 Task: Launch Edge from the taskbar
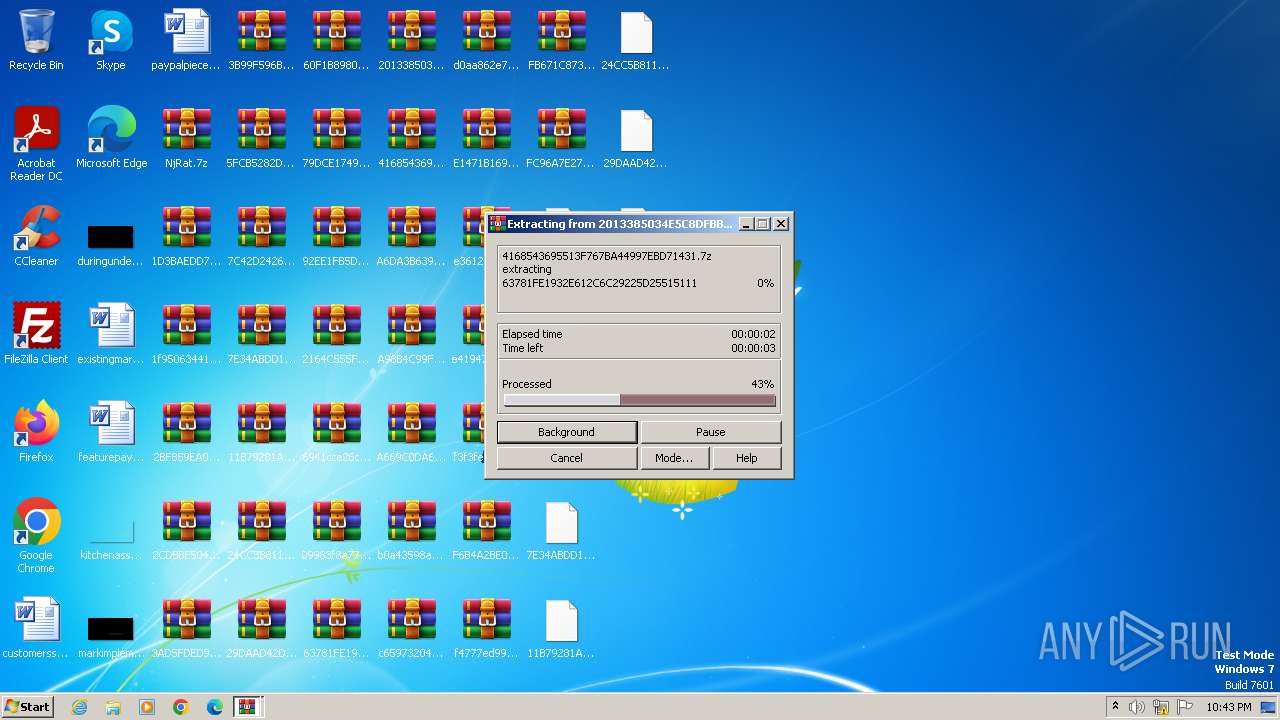[215, 707]
